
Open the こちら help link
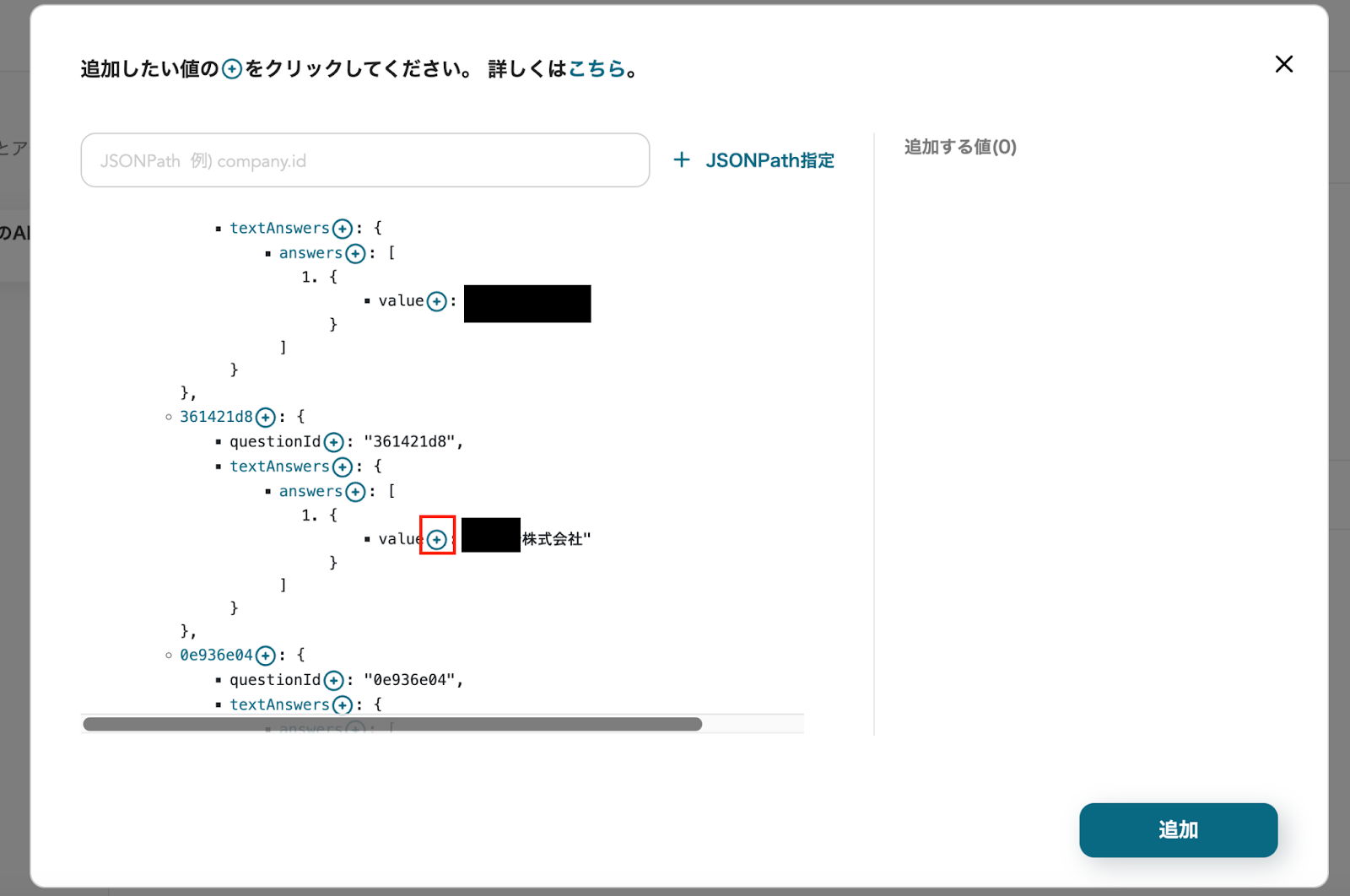tap(597, 68)
